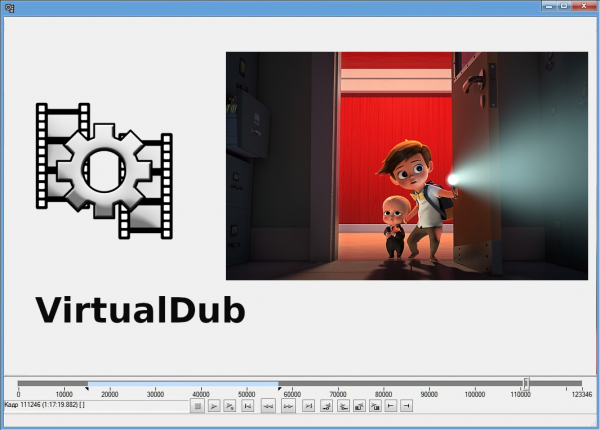Click the timeline slider thumb near 111246
The image size is (600, 430).
click(527, 383)
